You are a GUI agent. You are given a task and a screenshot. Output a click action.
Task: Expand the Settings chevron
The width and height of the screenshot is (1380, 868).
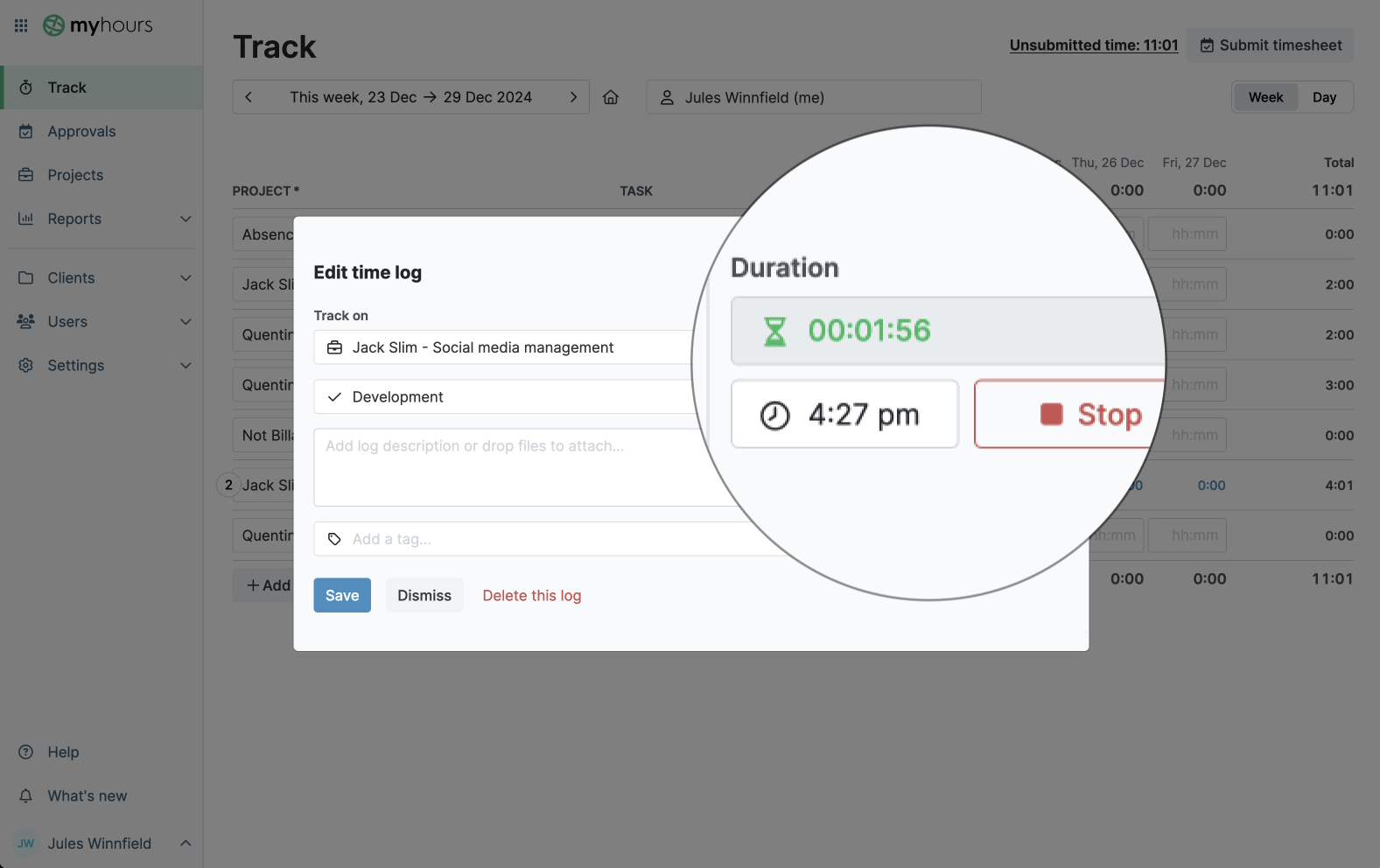[x=186, y=366]
